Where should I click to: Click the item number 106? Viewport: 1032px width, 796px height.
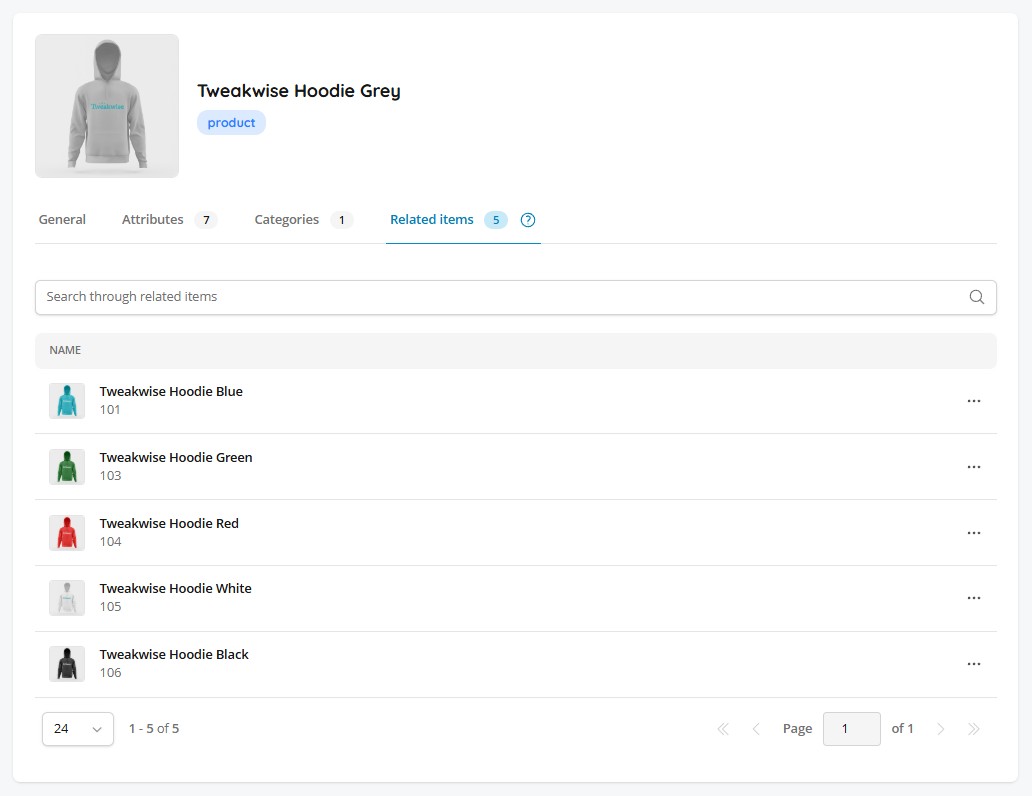(x=111, y=672)
